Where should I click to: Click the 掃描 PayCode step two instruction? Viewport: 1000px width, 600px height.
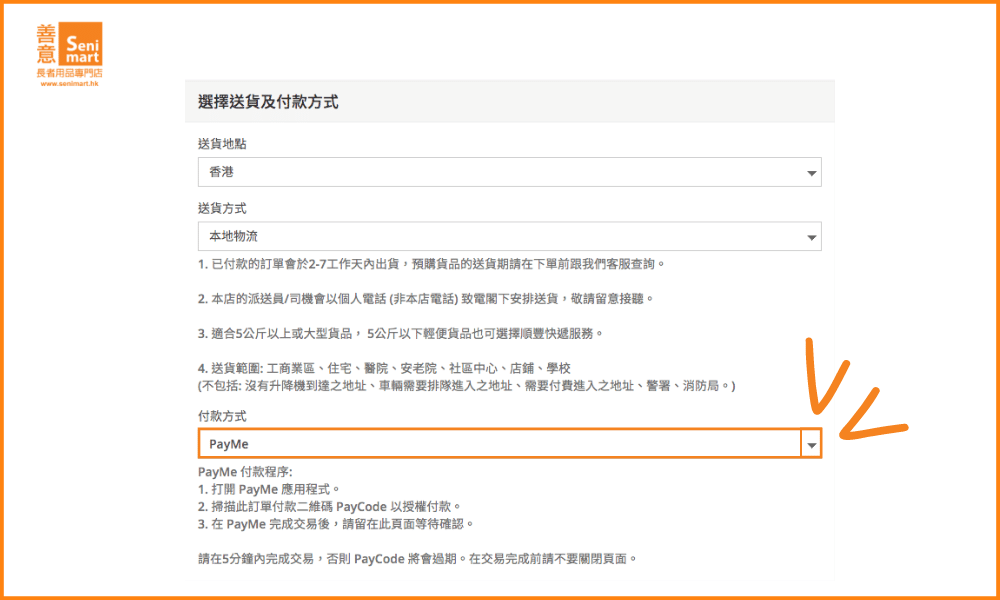click(330, 506)
